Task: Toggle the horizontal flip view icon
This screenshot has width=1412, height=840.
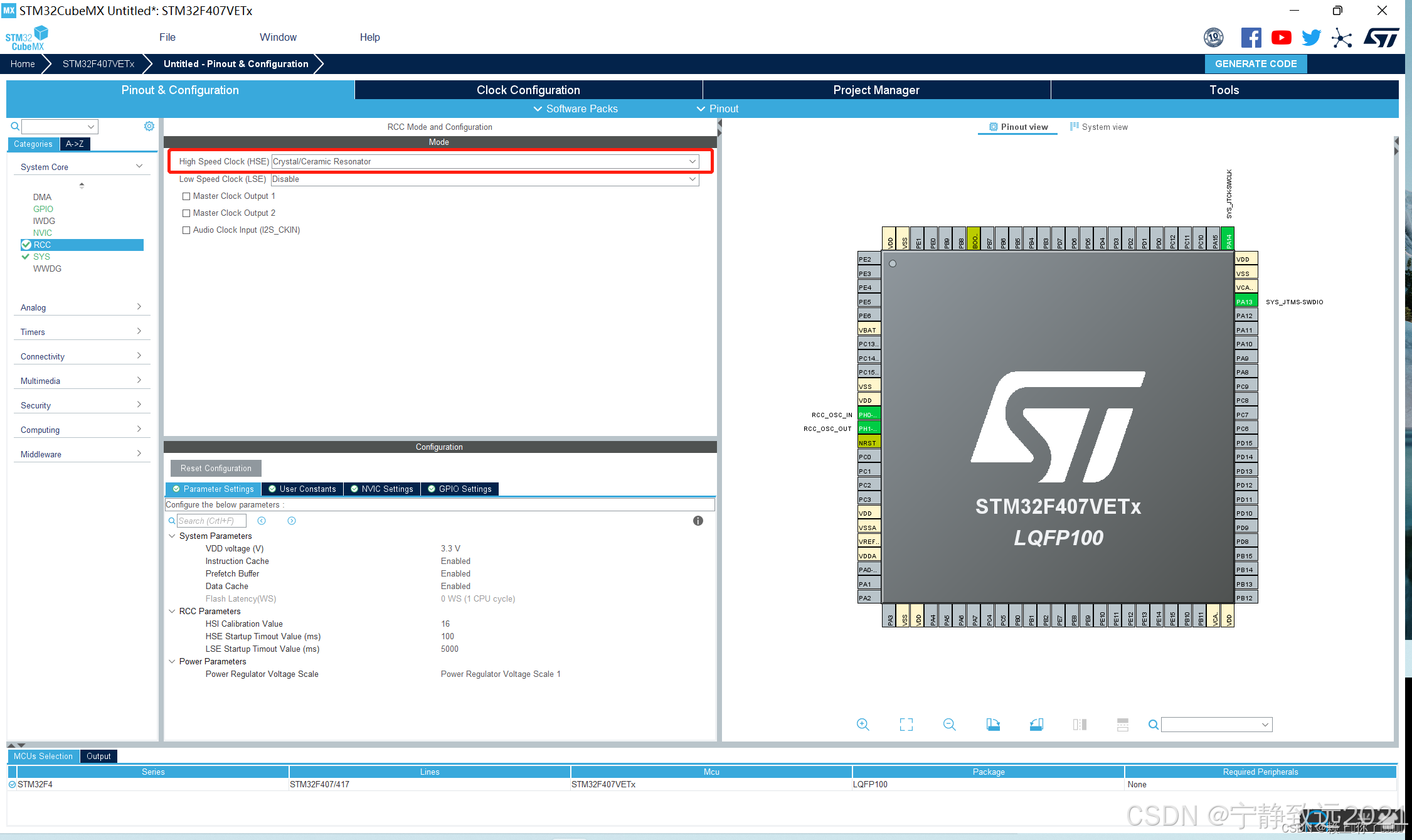Action: 1080,725
